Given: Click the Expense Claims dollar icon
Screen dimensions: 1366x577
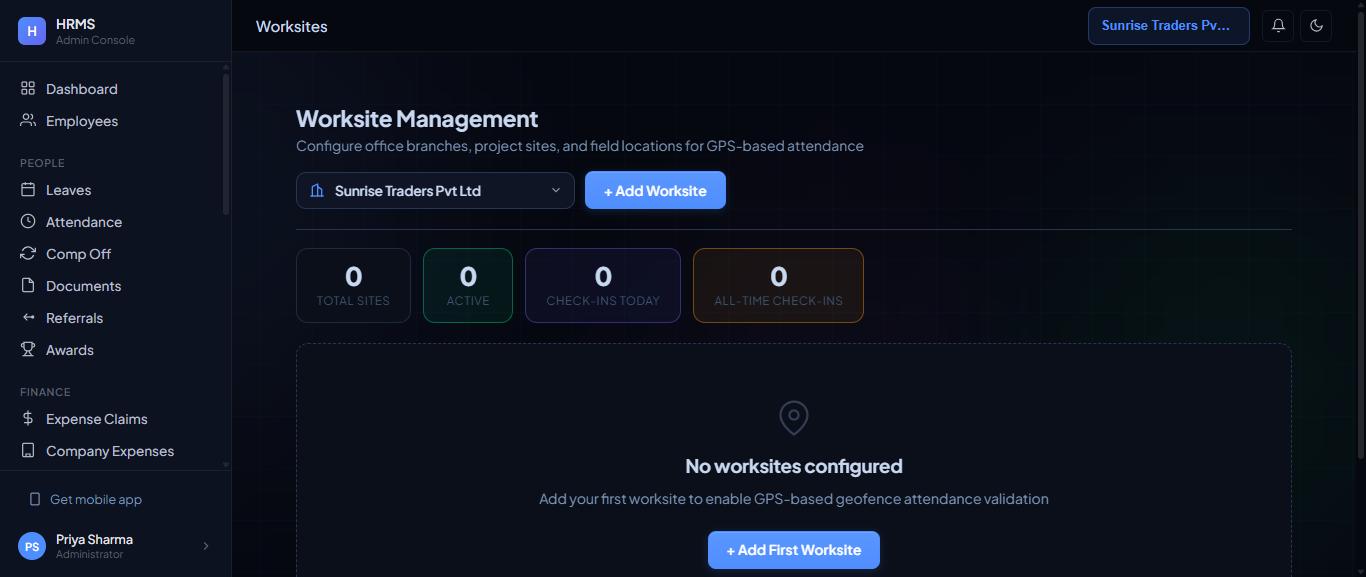Looking at the screenshot, I should tap(28, 419).
